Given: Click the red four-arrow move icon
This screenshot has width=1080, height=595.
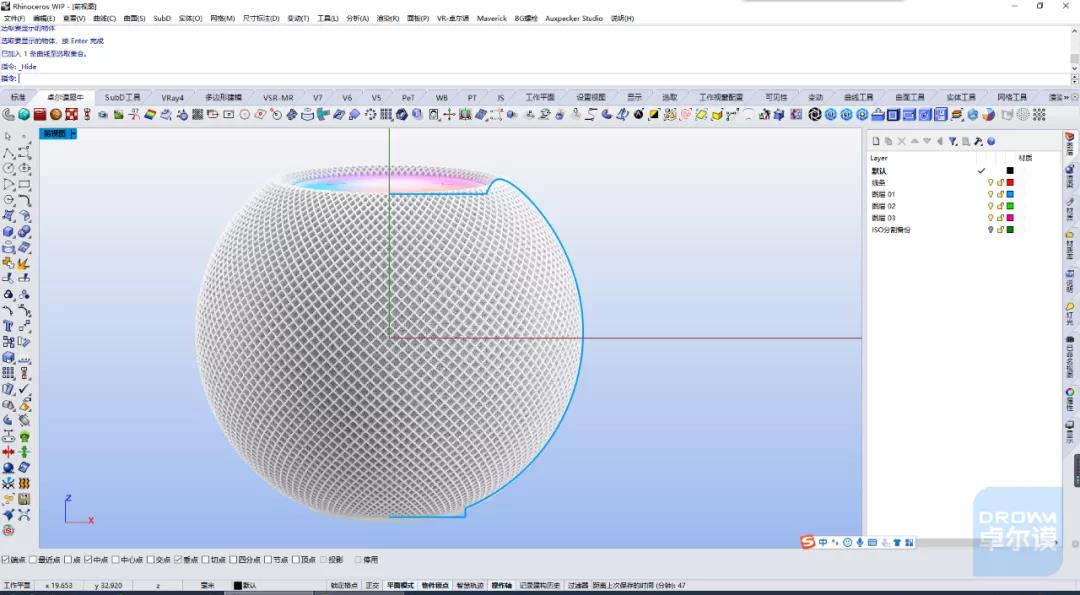Looking at the screenshot, I should [8, 452].
